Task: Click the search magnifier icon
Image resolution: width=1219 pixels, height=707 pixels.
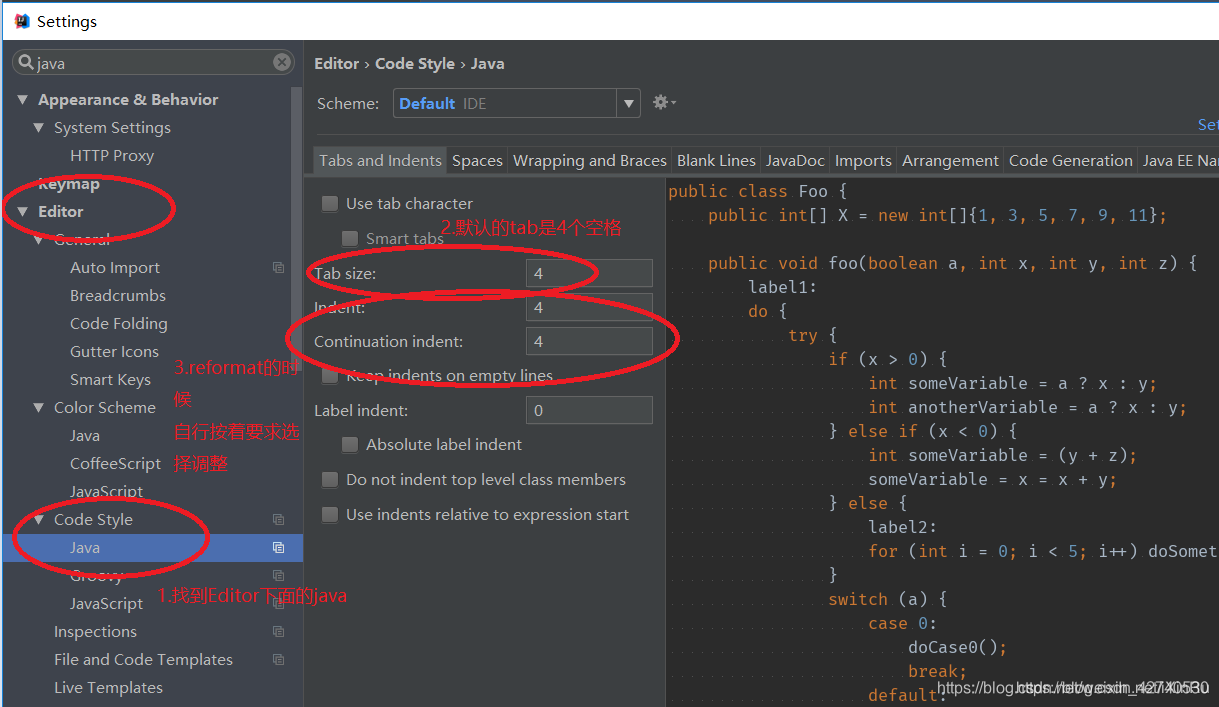Action: click(26, 63)
